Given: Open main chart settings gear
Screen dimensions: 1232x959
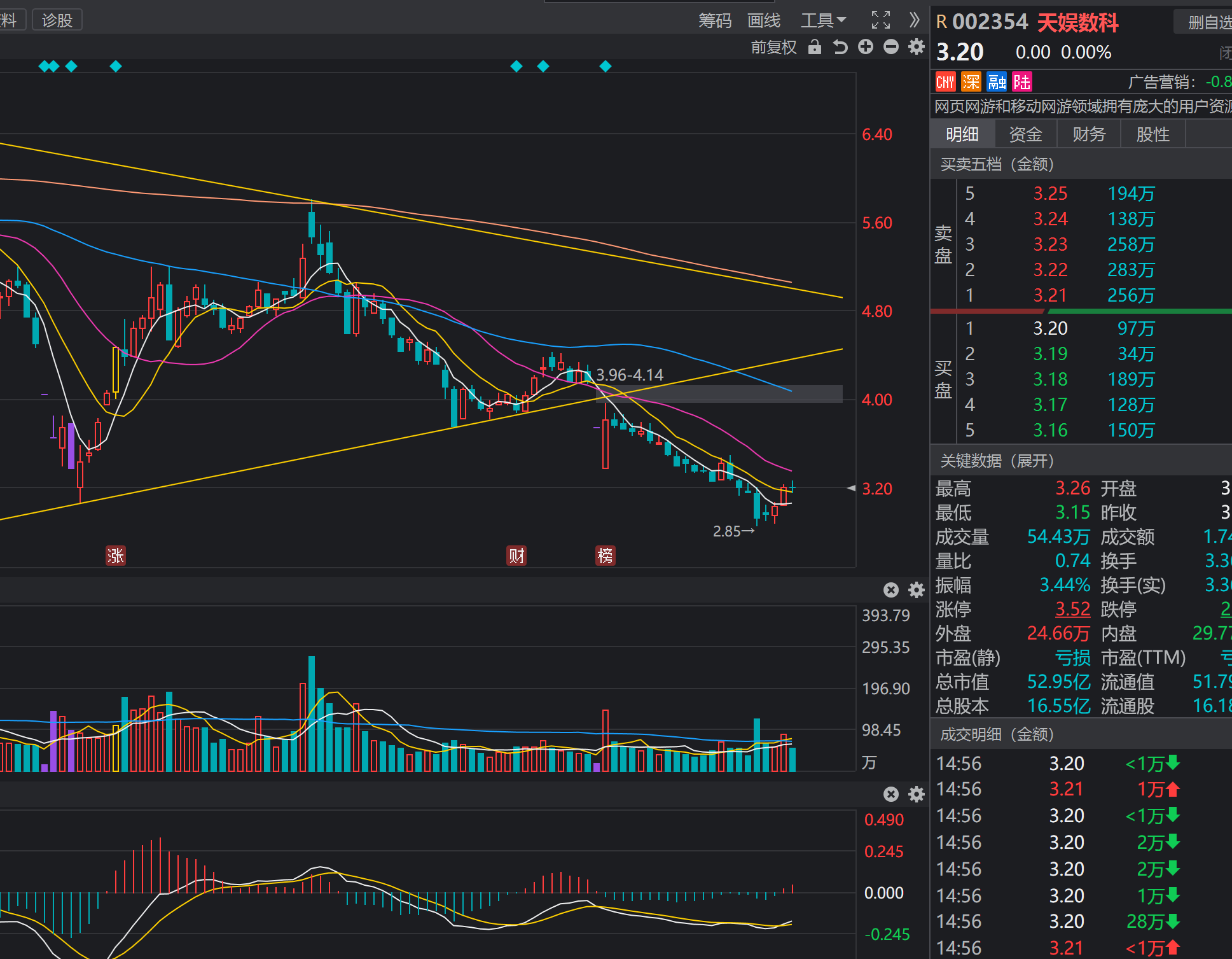Looking at the screenshot, I should pos(916,47).
